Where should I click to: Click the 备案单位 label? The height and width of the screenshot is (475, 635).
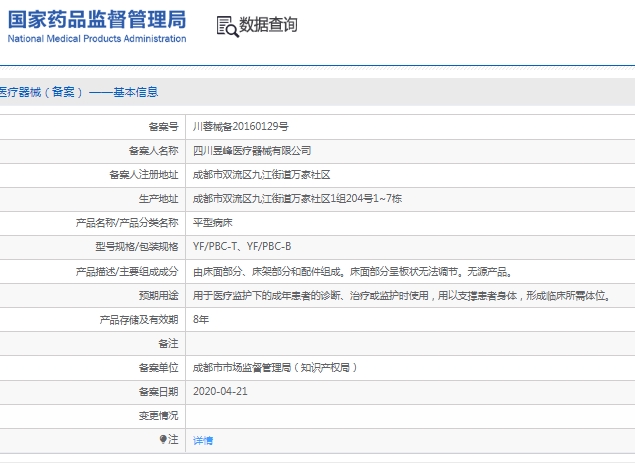158,368
